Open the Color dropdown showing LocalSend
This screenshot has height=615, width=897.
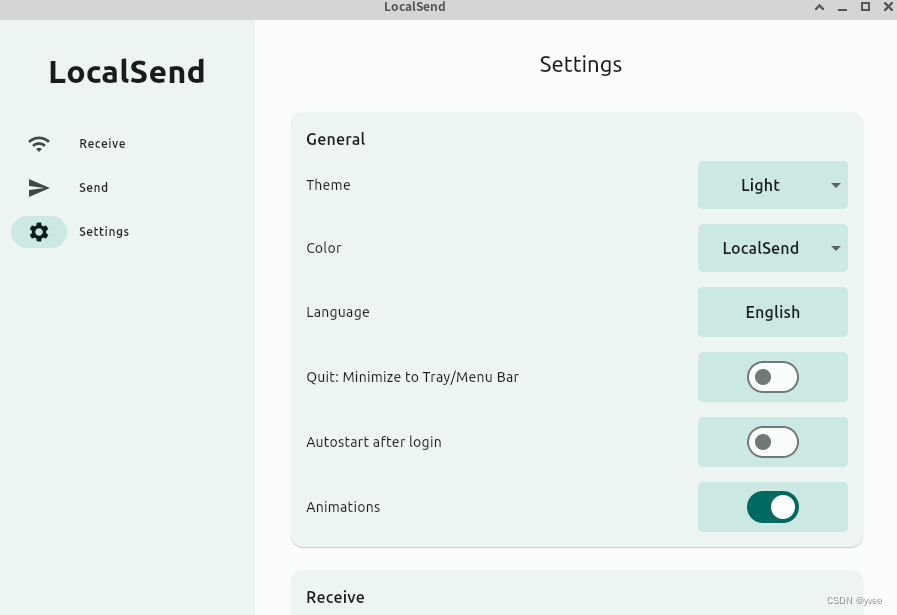[x=772, y=248]
